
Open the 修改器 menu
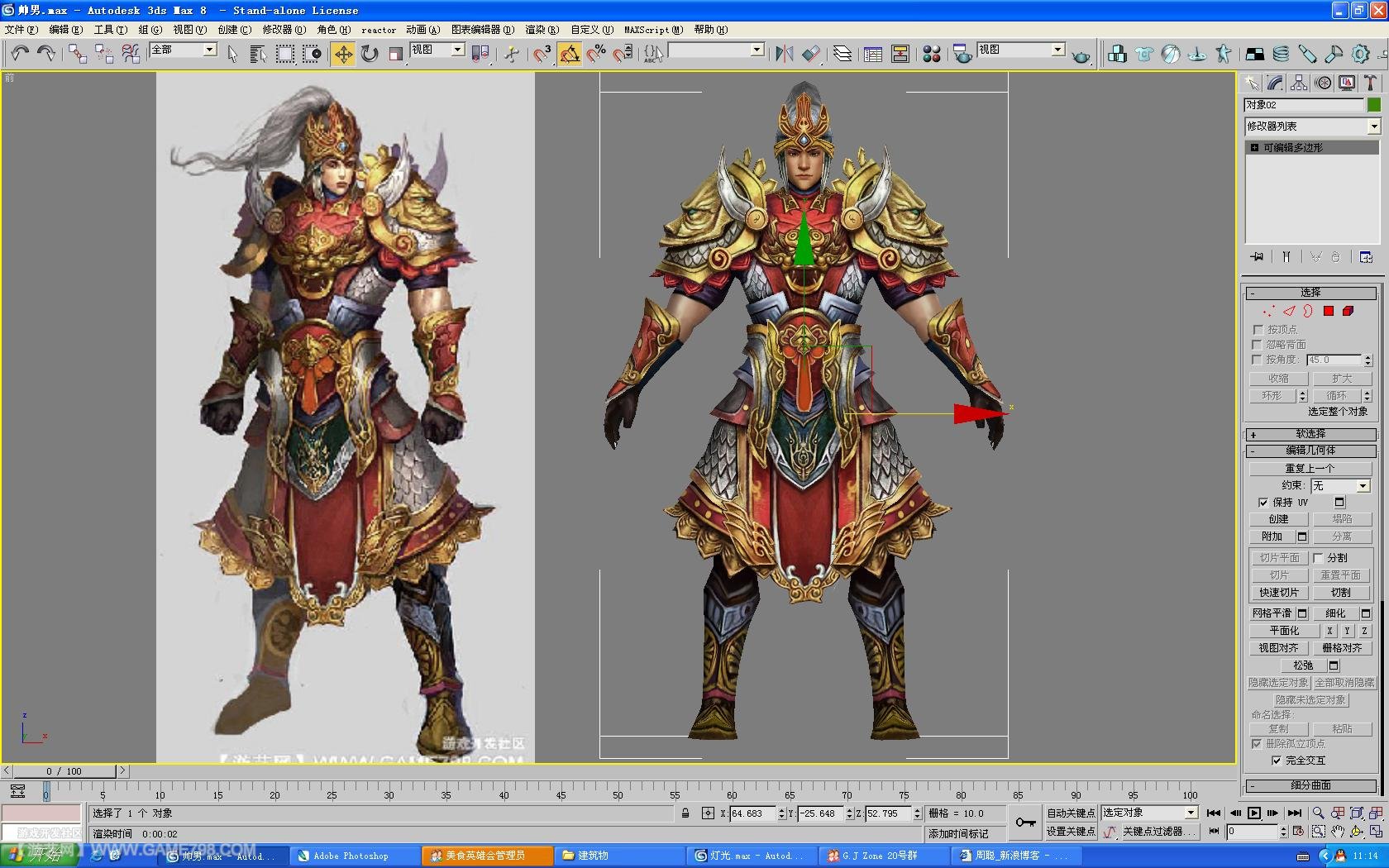click(284, 29)
